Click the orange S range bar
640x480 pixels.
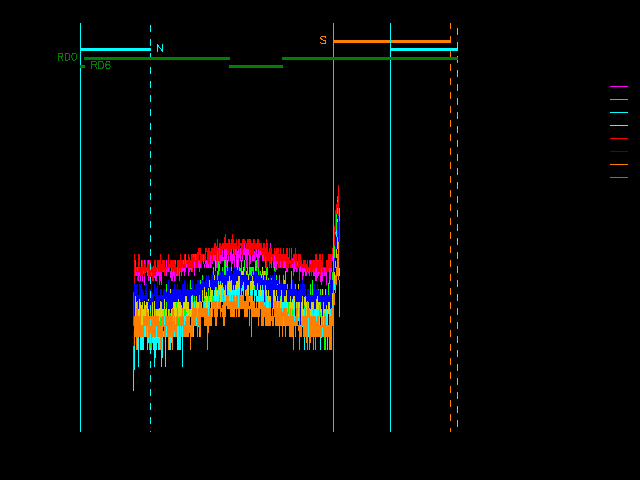392,41
